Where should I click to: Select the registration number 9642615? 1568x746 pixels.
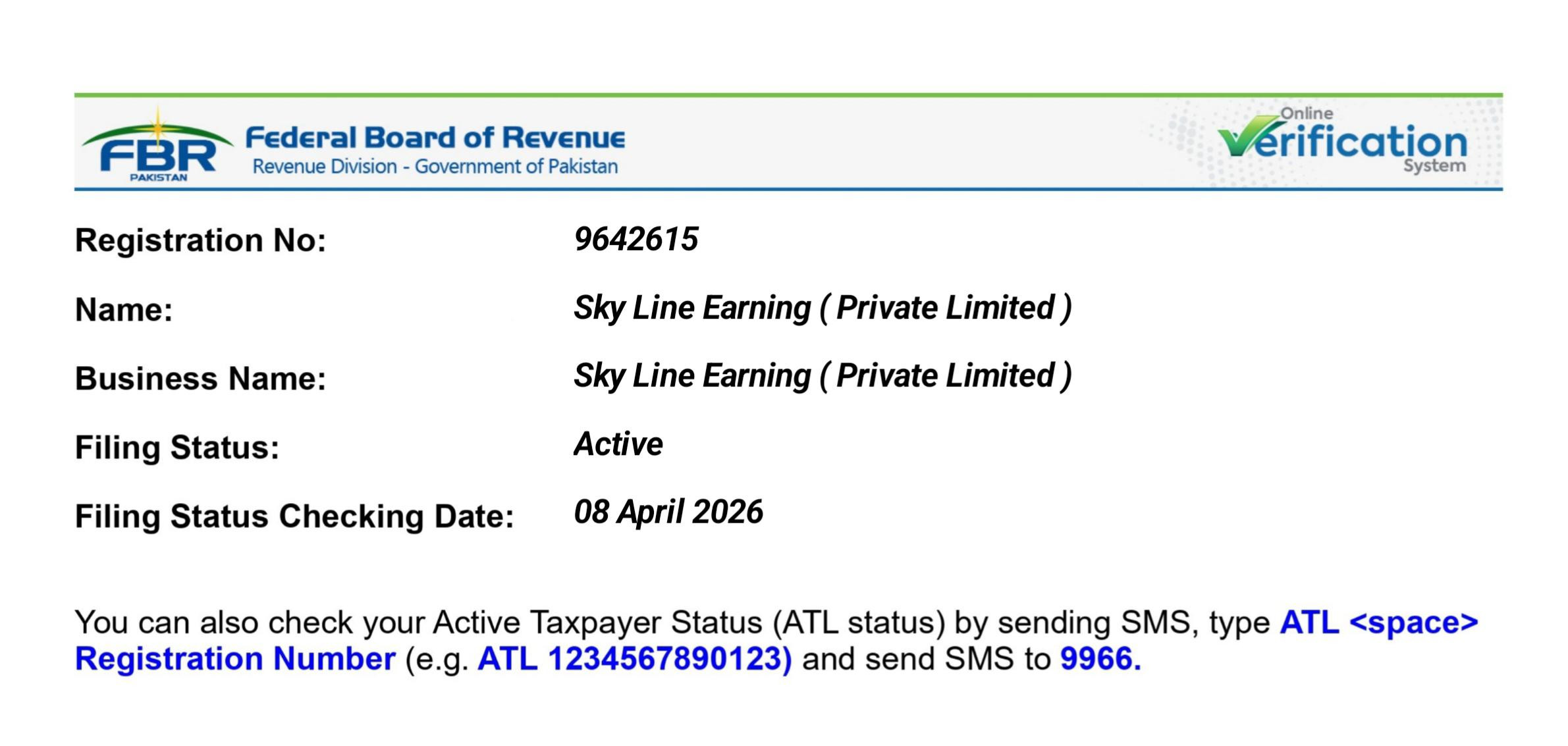point(635,239)
